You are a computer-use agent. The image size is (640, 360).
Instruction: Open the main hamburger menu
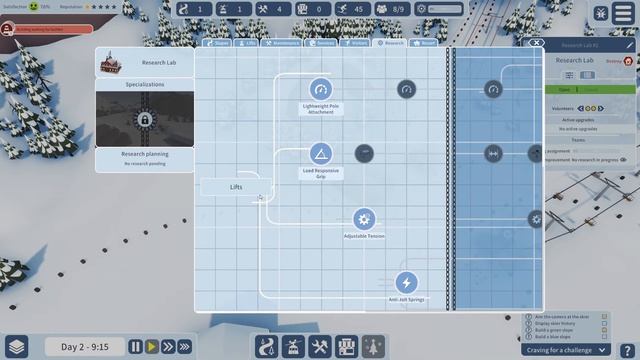[623, 13]
